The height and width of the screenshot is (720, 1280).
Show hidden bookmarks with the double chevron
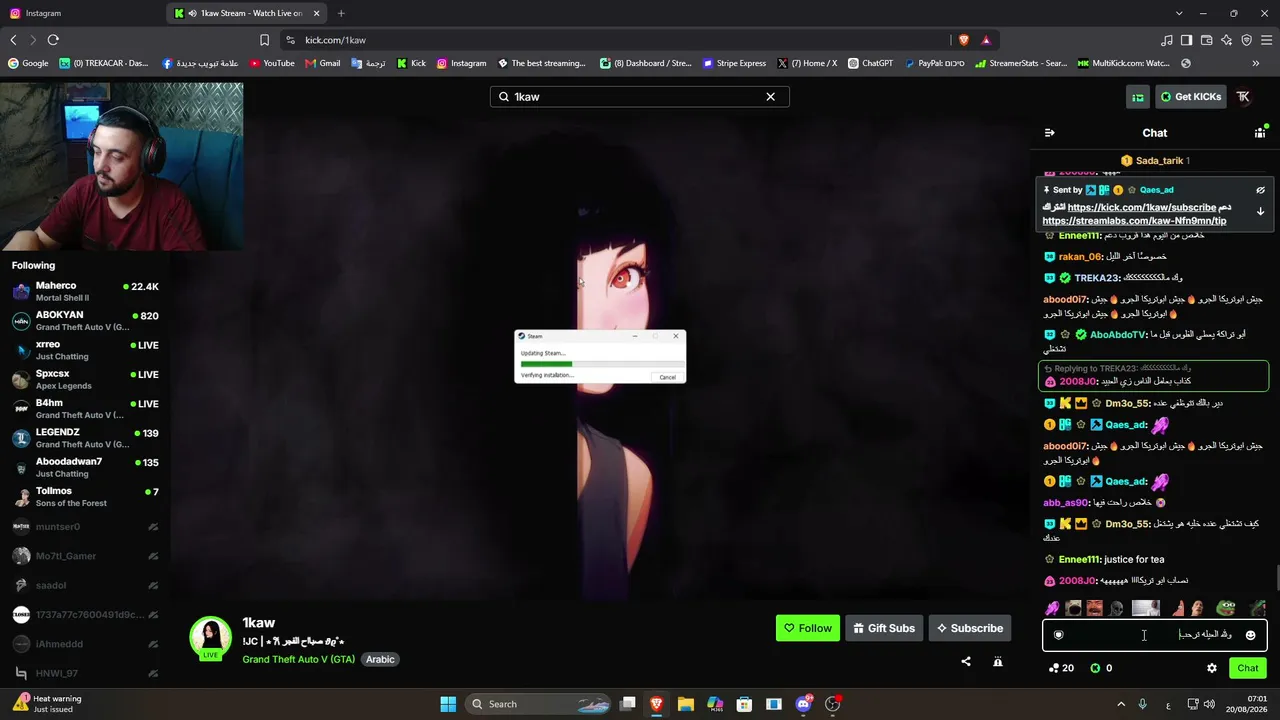coord(1256,63)
